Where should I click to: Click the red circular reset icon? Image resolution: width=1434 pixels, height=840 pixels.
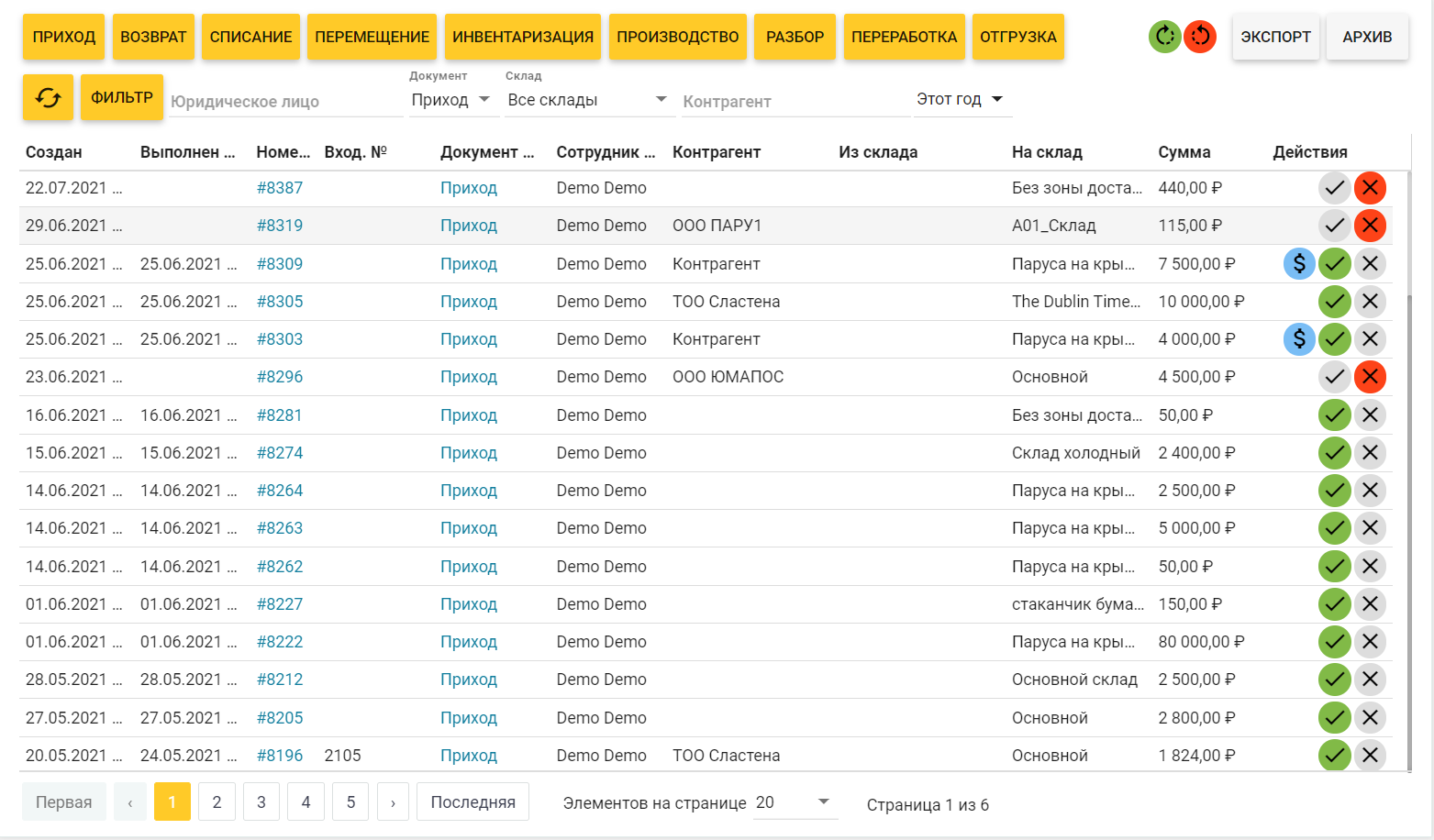coord(1199,37)
